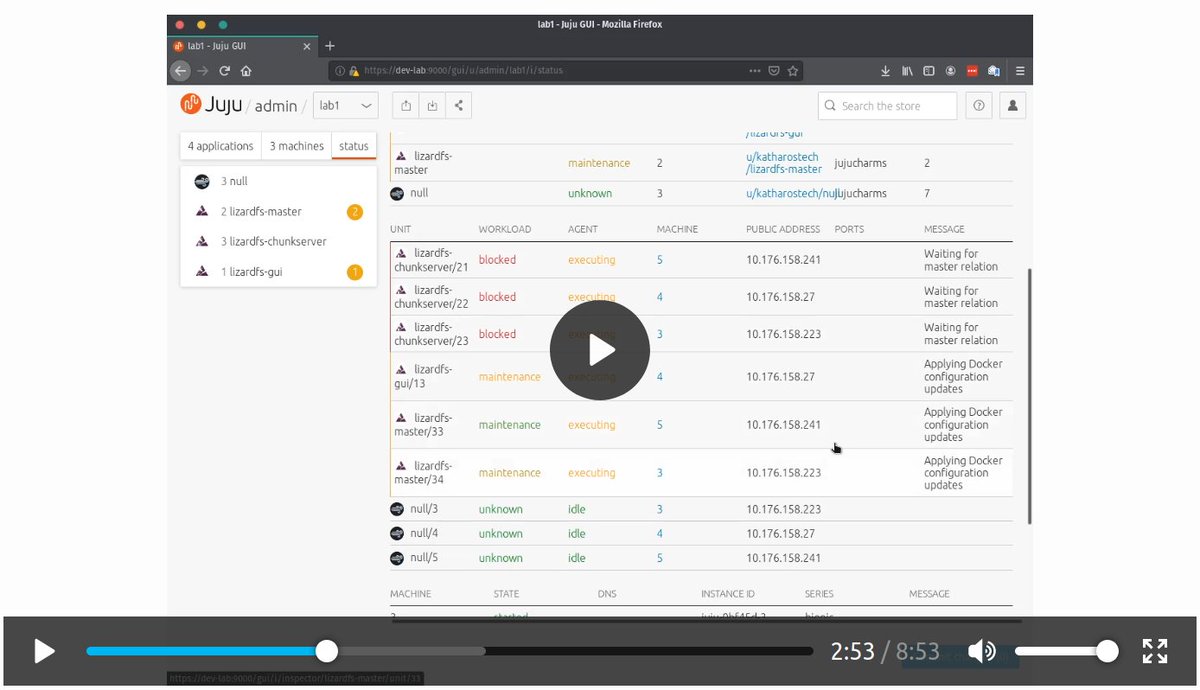Open machine 5 link in lizardfs-chunkserver/21 row
Screen dimensions: 1200x690
point(660,260)
